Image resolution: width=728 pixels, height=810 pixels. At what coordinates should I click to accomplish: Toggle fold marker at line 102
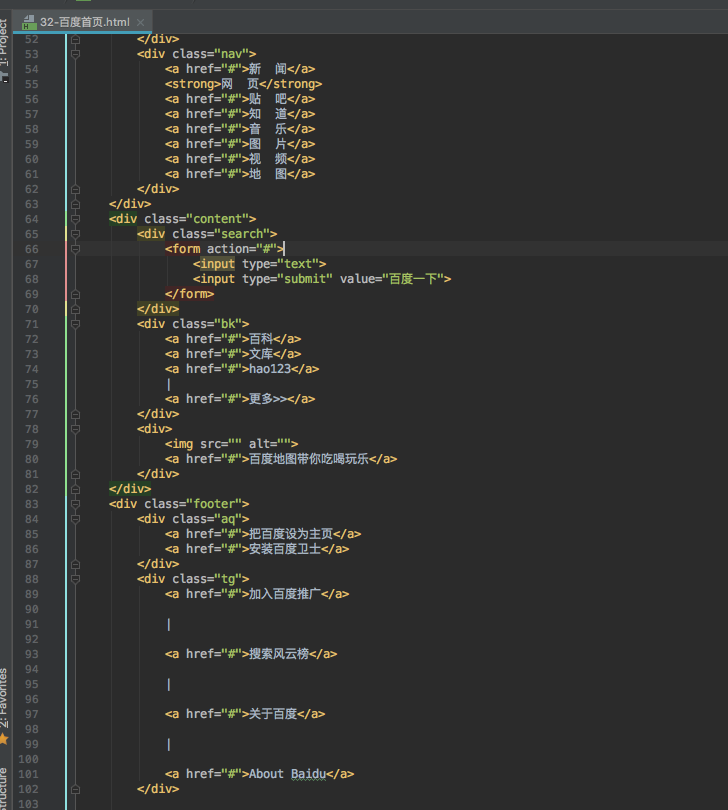coord(75,789)
